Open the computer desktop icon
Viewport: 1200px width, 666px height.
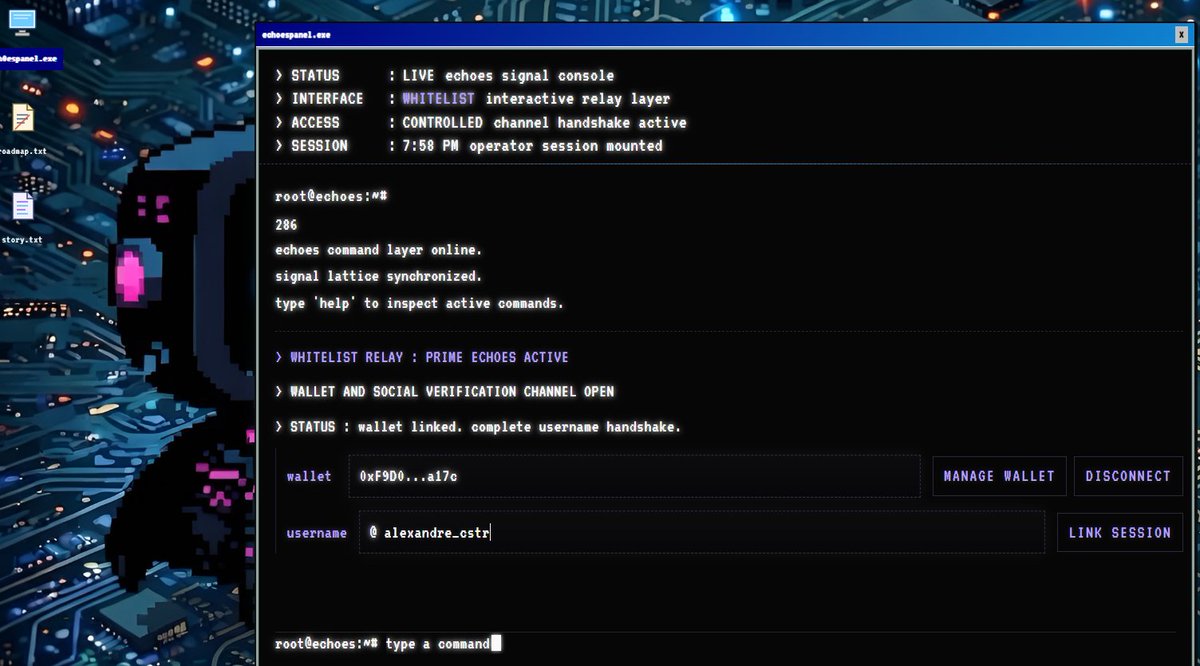pyautogui.click(x=21, y=21)
